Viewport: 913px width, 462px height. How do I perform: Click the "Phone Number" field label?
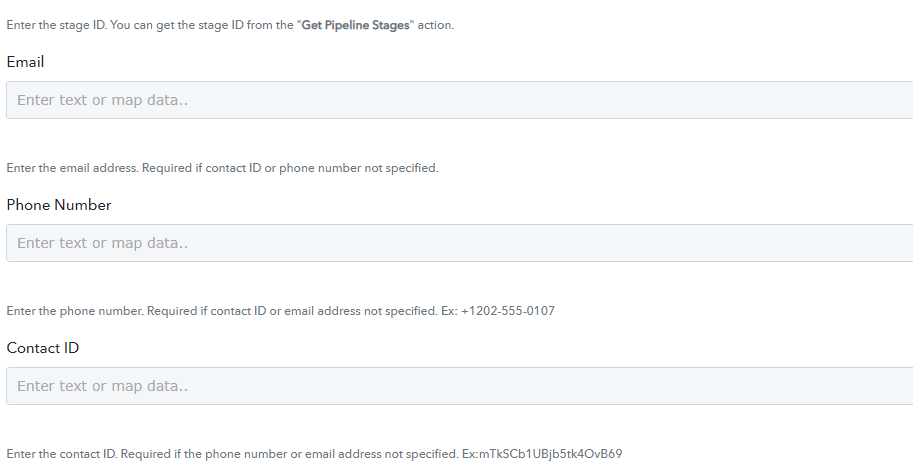[59, 205]
